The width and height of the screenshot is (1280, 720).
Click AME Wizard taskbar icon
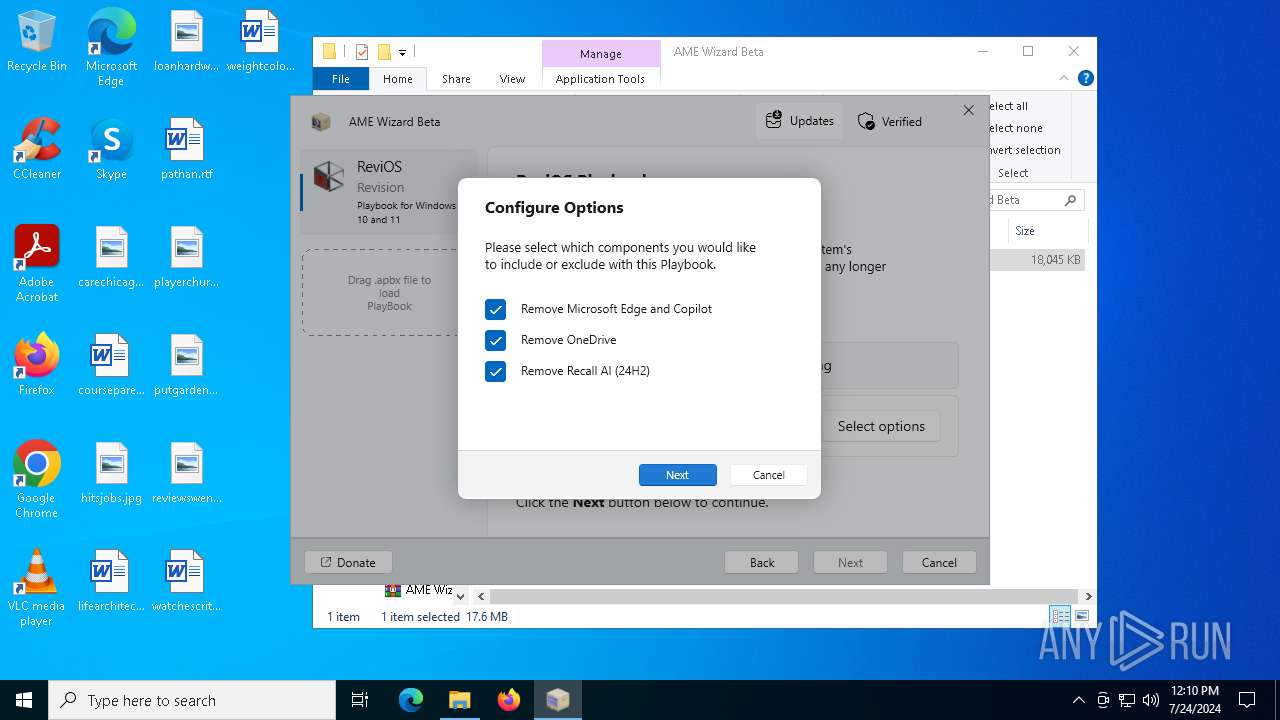click(x=558, y=700)
